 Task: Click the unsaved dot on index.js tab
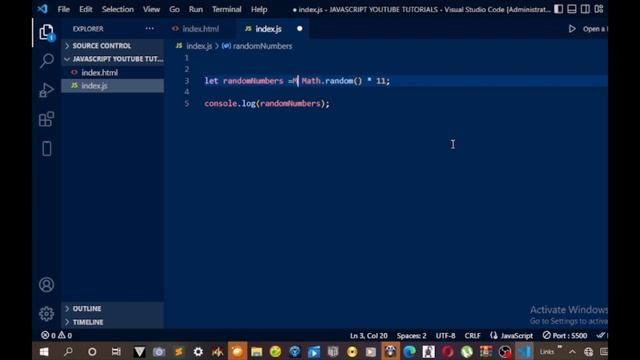click(x=300, y=29)
